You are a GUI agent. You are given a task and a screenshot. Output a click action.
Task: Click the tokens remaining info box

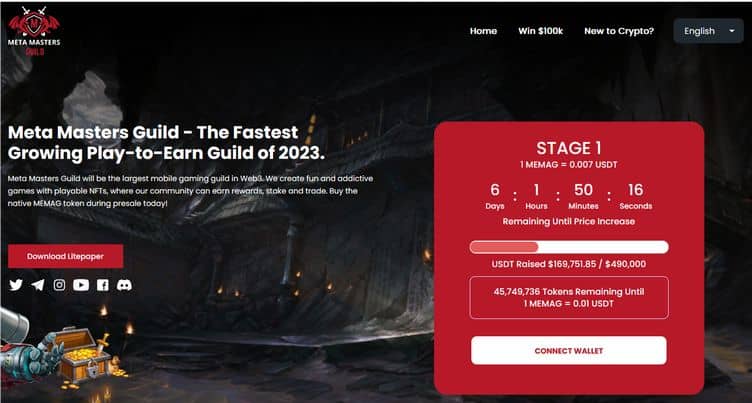pos(569,297)
